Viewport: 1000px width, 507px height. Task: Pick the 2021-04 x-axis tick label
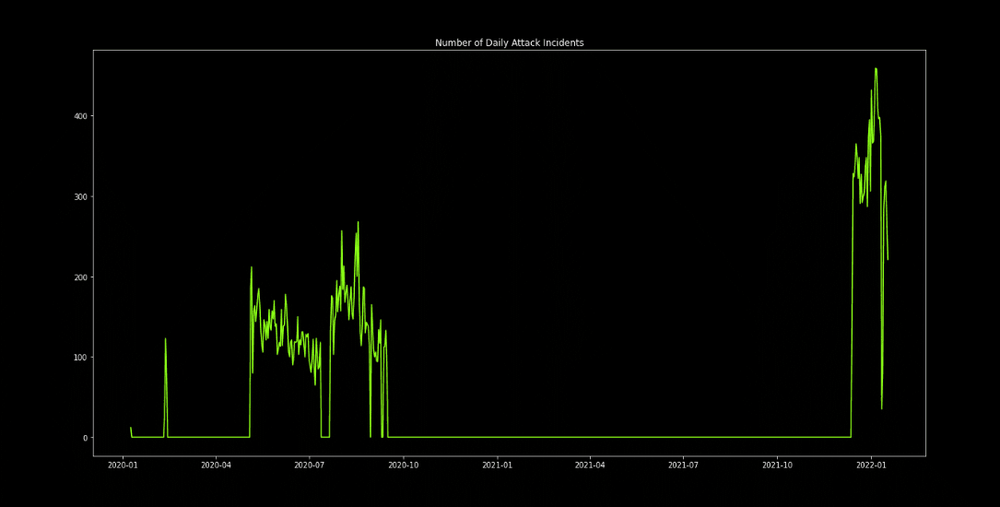[589, 465]
